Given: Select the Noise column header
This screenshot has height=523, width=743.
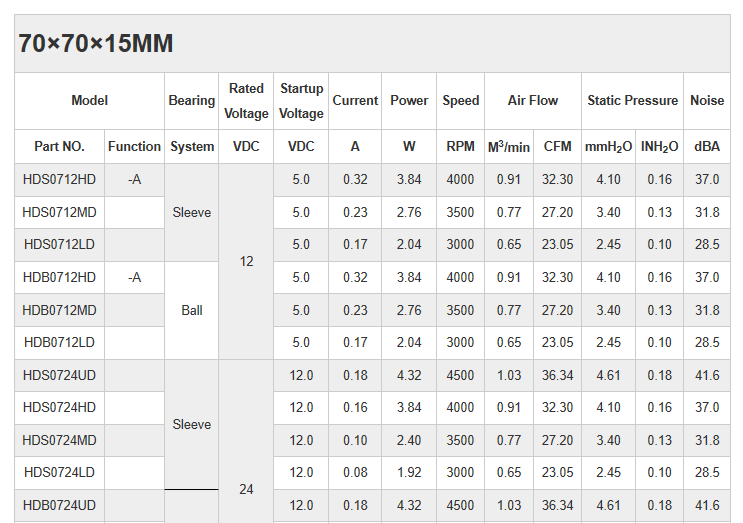Looking at the screenshot, I should click(707, 100).
